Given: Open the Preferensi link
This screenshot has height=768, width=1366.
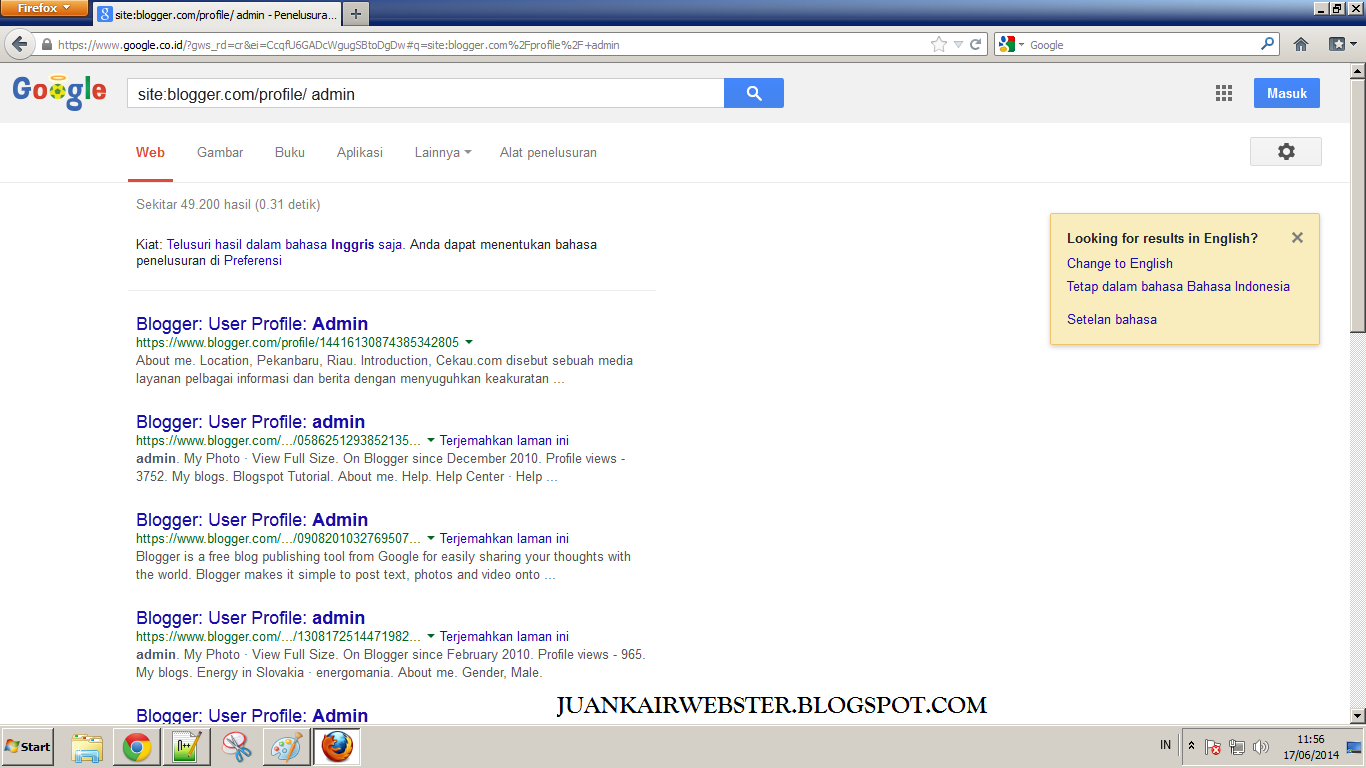Looking at the screenshot, I should 253,261.
